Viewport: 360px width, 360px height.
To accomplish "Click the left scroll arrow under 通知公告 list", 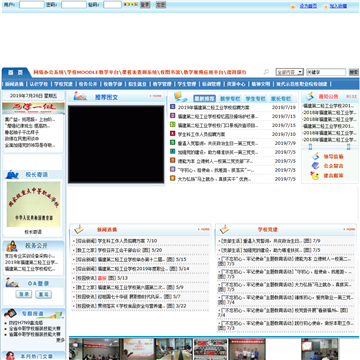I will pyautogui.click(x=310, y=147).
